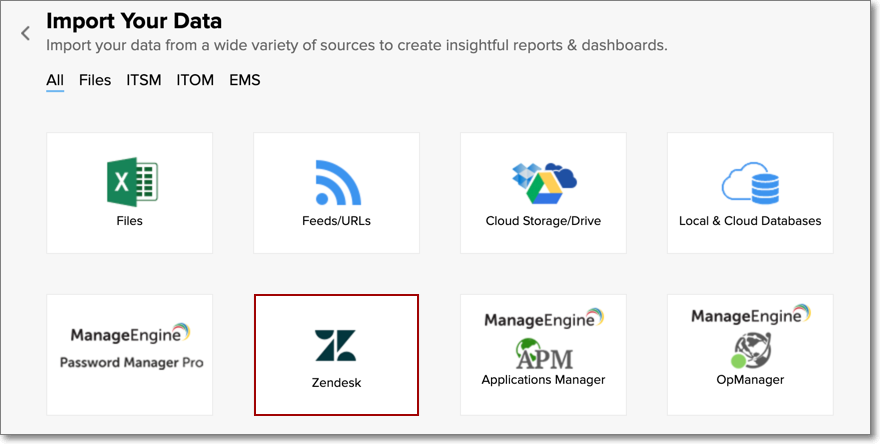The width and height of the screenshot is (880, 444).
Task: Pick the Local & Cloud Databases icon
Action: (x=751, y=183)
